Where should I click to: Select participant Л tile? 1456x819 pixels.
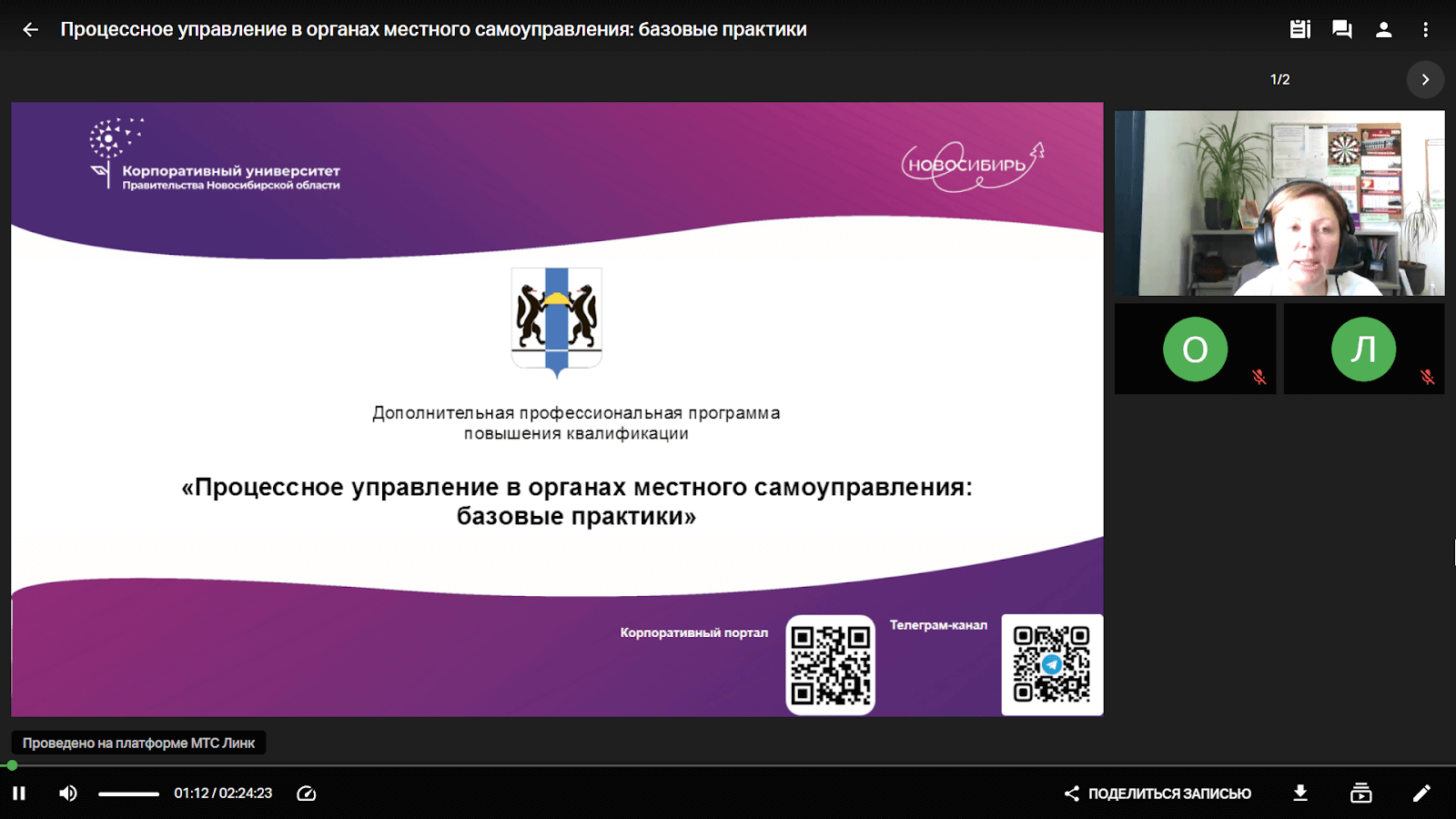tap(1363, 349)
